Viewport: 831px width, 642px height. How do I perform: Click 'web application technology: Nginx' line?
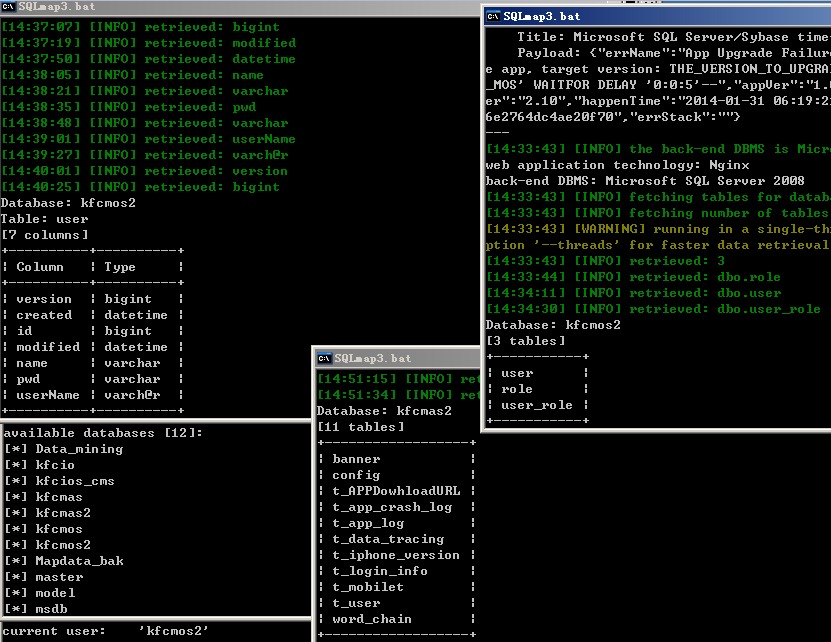[617, 165]
